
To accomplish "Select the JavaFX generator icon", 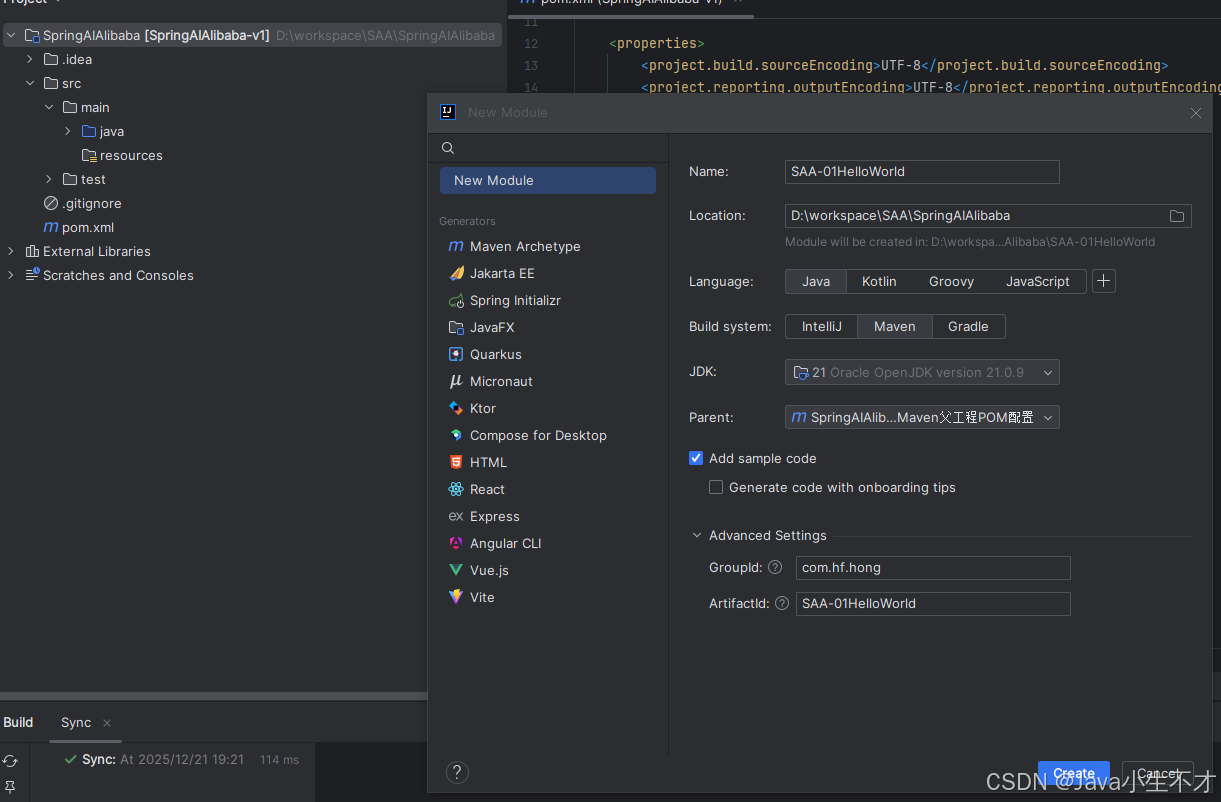I will (x=456, y=327).
